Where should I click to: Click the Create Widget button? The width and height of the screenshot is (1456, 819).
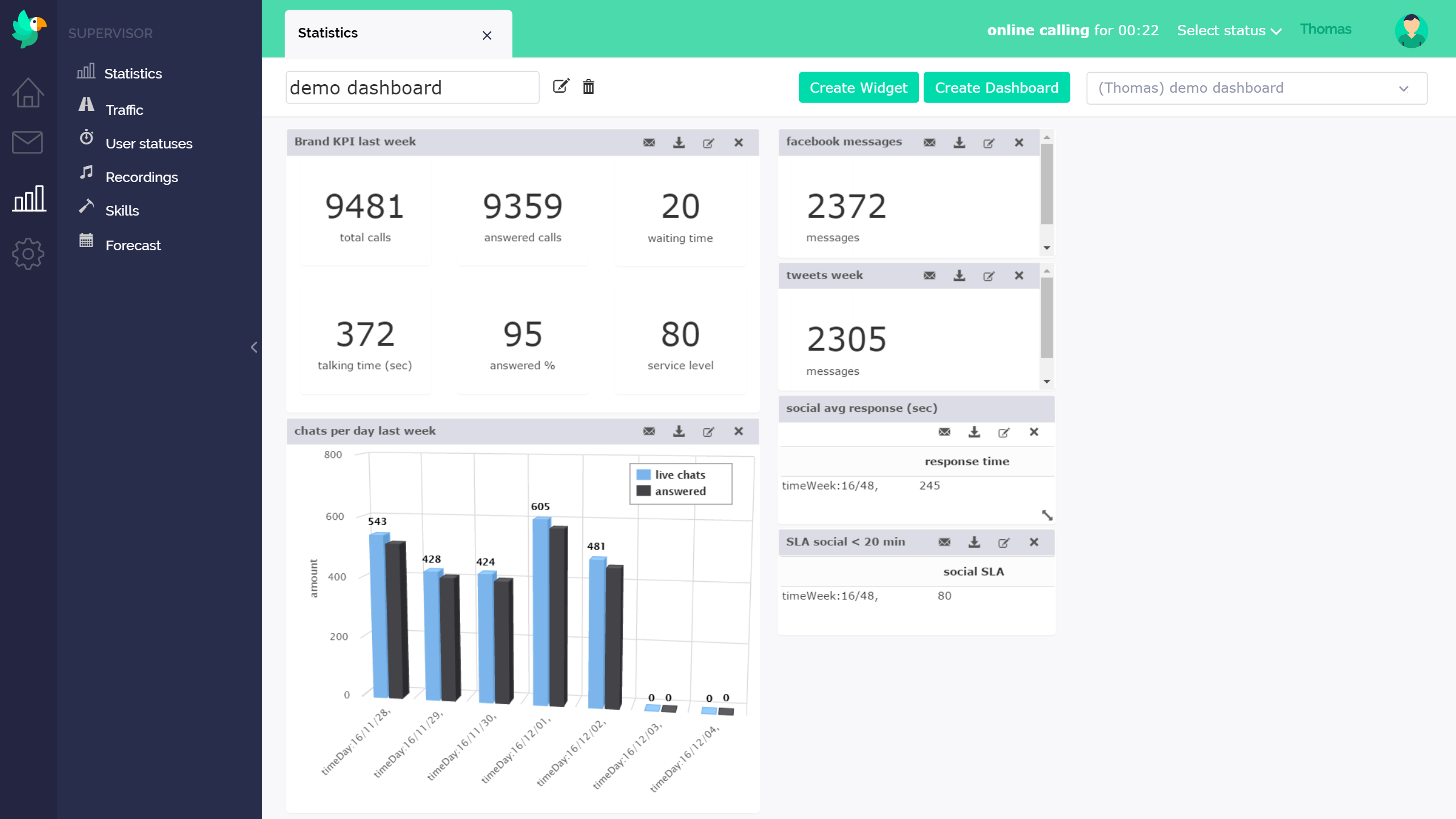858,88
